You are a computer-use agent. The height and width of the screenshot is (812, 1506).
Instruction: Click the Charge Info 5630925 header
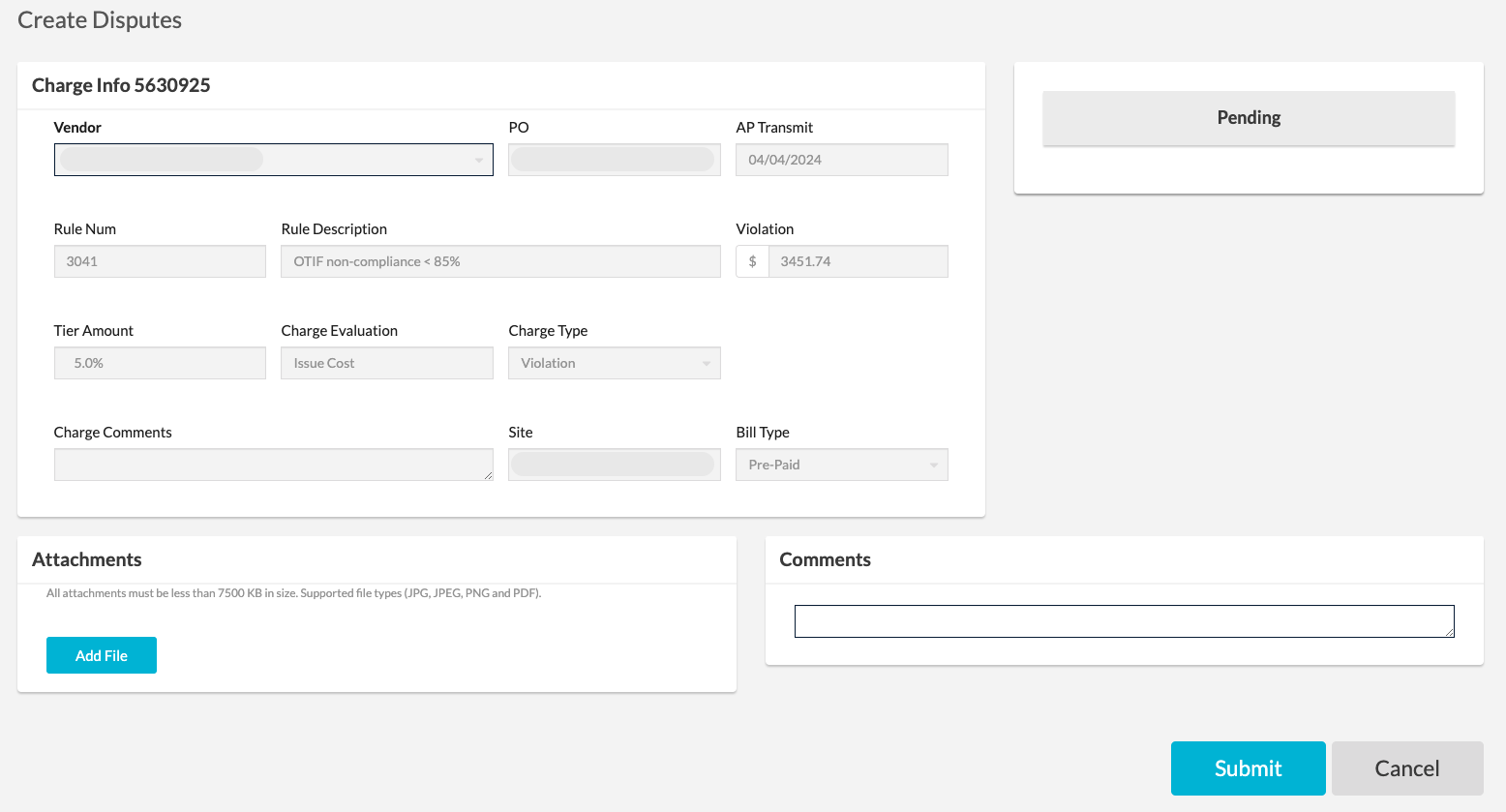(120, 85)
